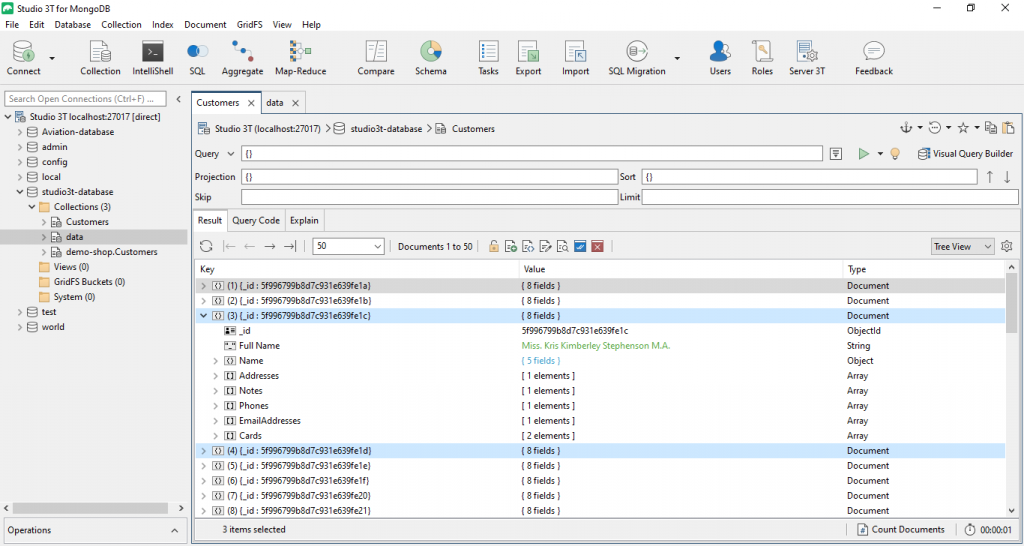The width and height of the screenshot is (1024, 546).
Task: Open the Collection menu
Action: (121, 25)
